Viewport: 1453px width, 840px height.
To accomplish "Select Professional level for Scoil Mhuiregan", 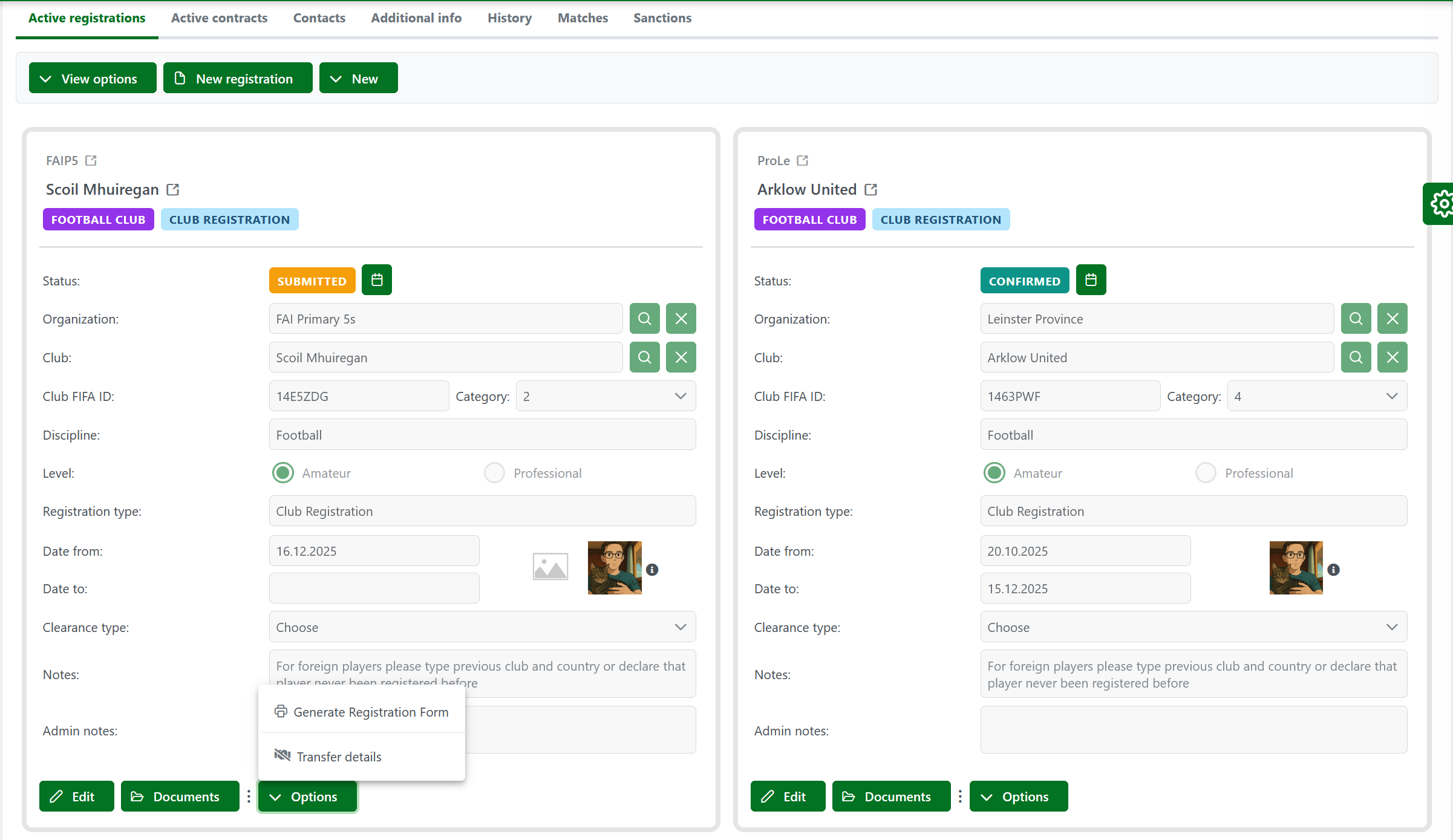I will click(494, 473).
